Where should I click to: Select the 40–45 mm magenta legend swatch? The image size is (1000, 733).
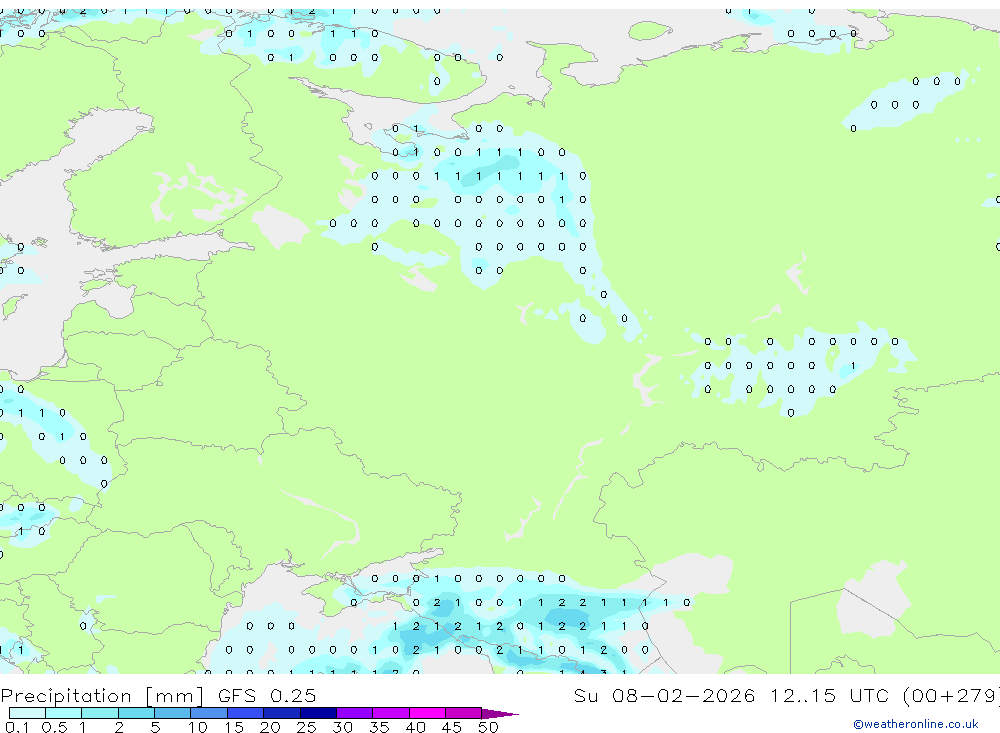(x=427, y=713)
